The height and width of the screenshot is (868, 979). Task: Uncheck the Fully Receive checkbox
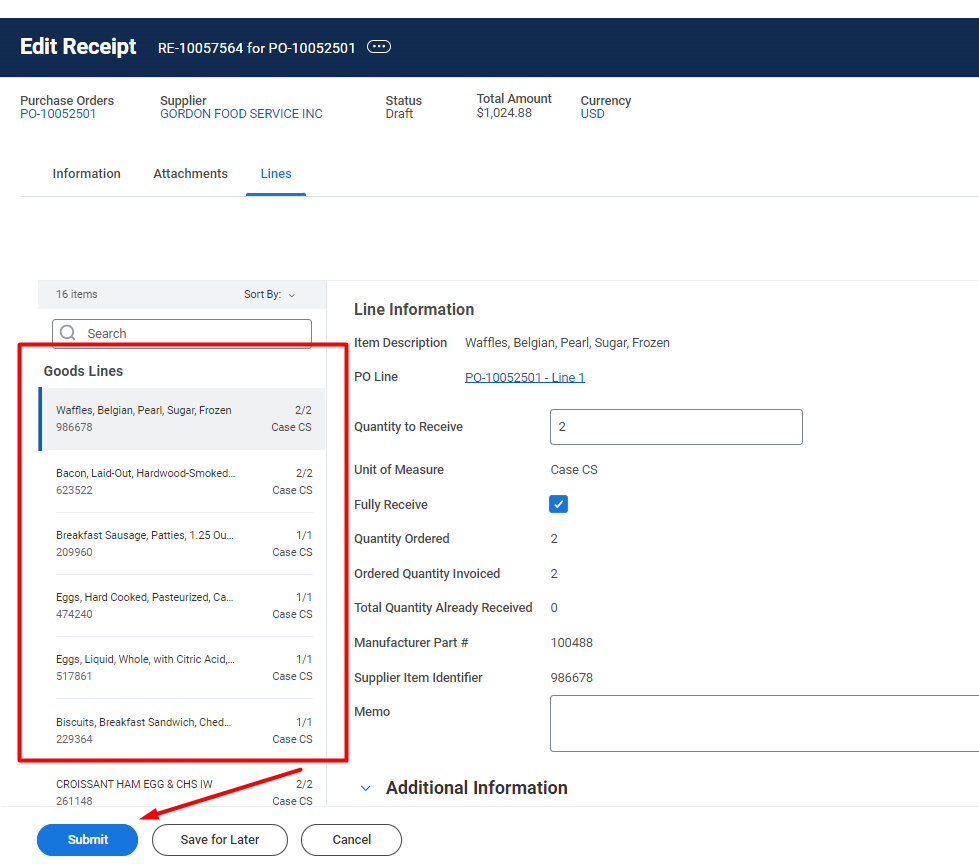[x=558, y=504]
